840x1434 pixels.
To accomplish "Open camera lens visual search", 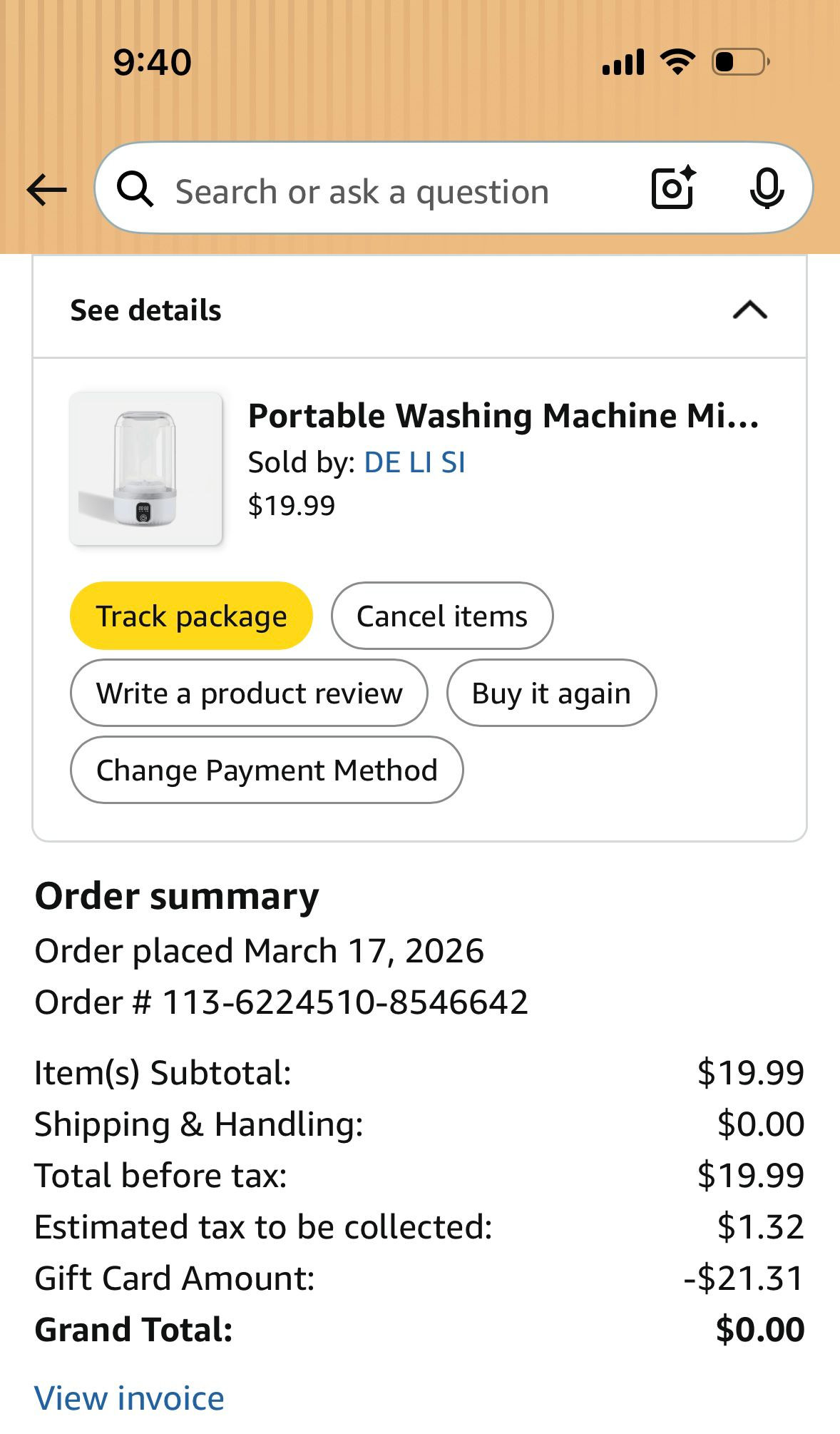I will point(673,188).
